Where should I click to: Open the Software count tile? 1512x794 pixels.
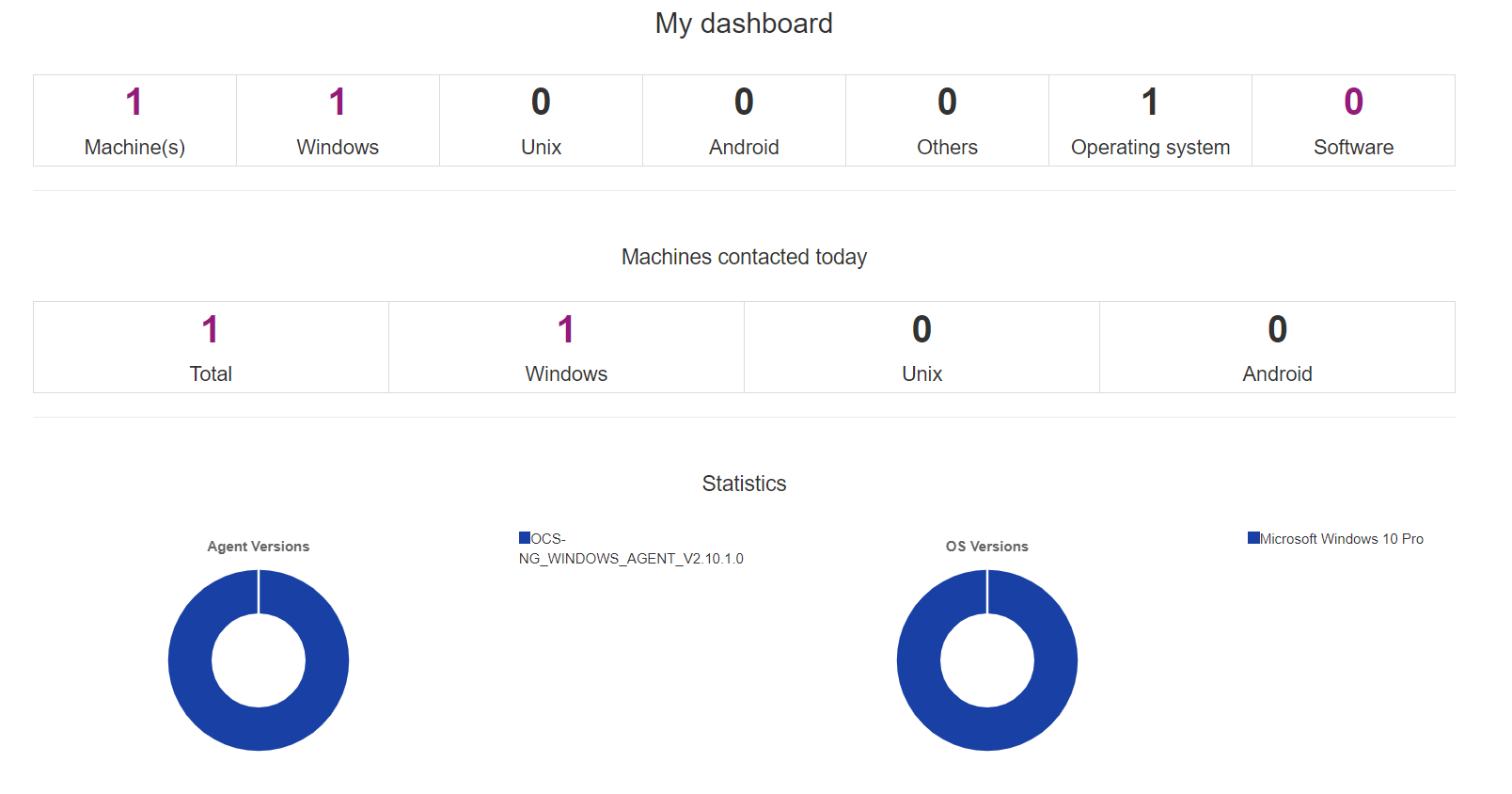(1353, 120)
